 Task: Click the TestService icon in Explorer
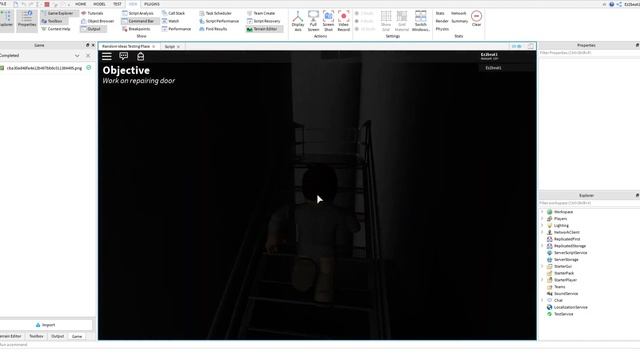coord(549,314)
